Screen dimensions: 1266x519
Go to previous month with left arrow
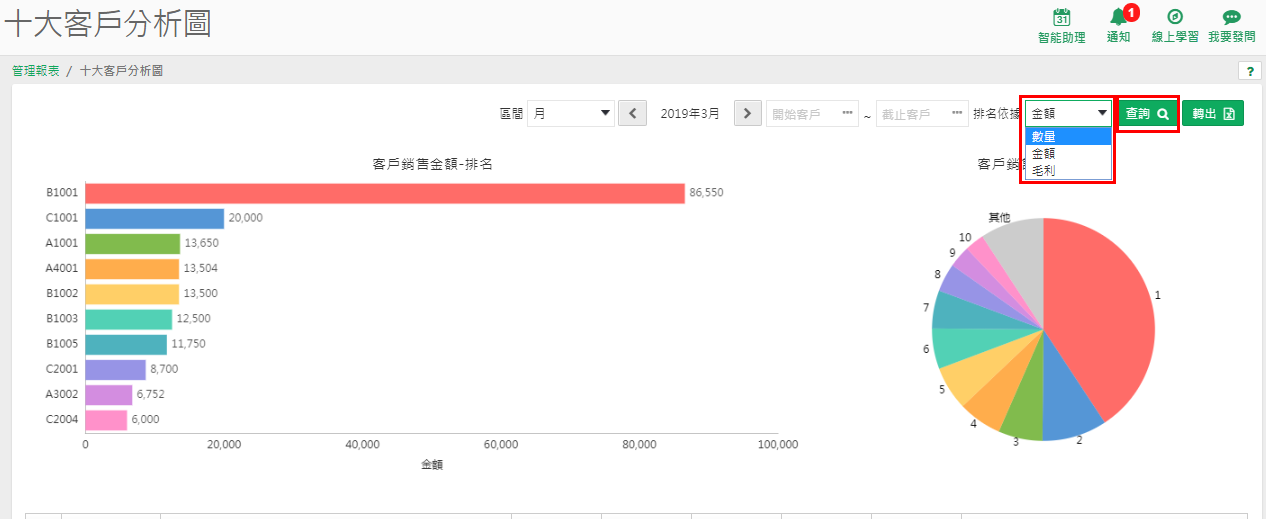coord(632,113)
